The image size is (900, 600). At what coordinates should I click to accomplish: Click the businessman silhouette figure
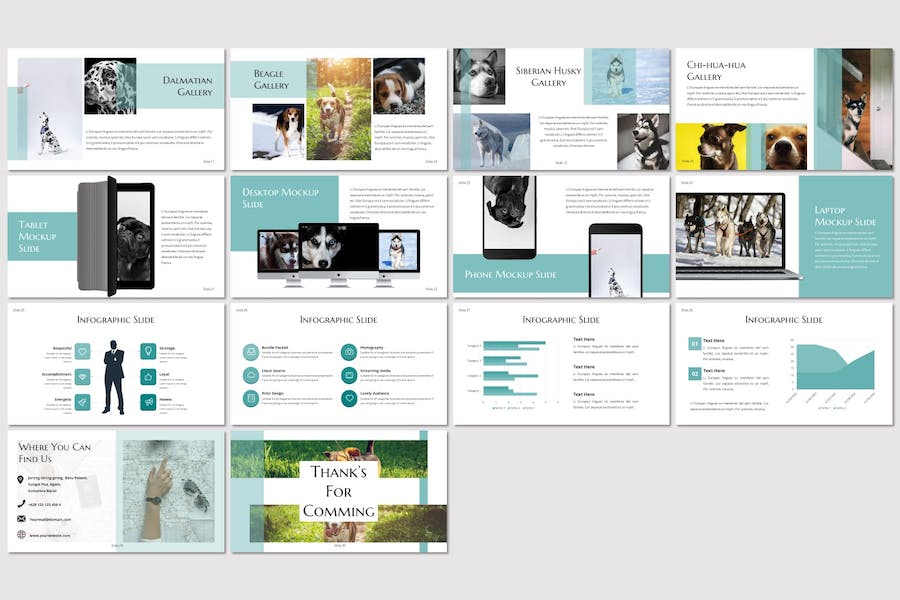[114, 377]
